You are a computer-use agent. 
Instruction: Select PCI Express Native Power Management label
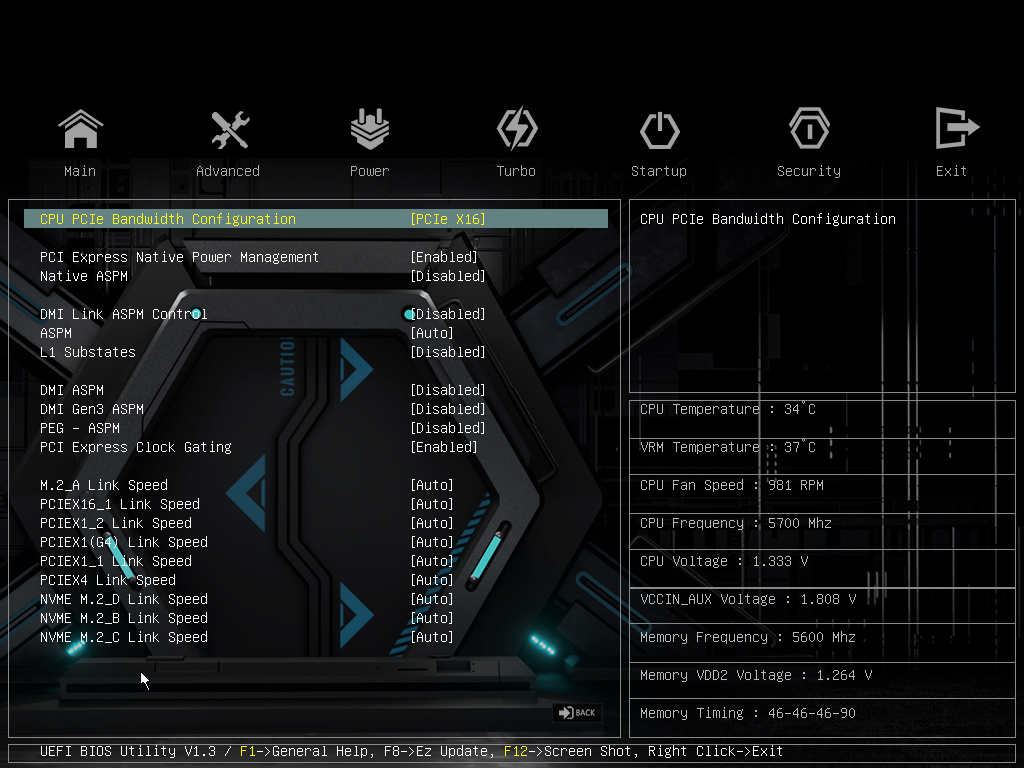[x=180, y=257]
